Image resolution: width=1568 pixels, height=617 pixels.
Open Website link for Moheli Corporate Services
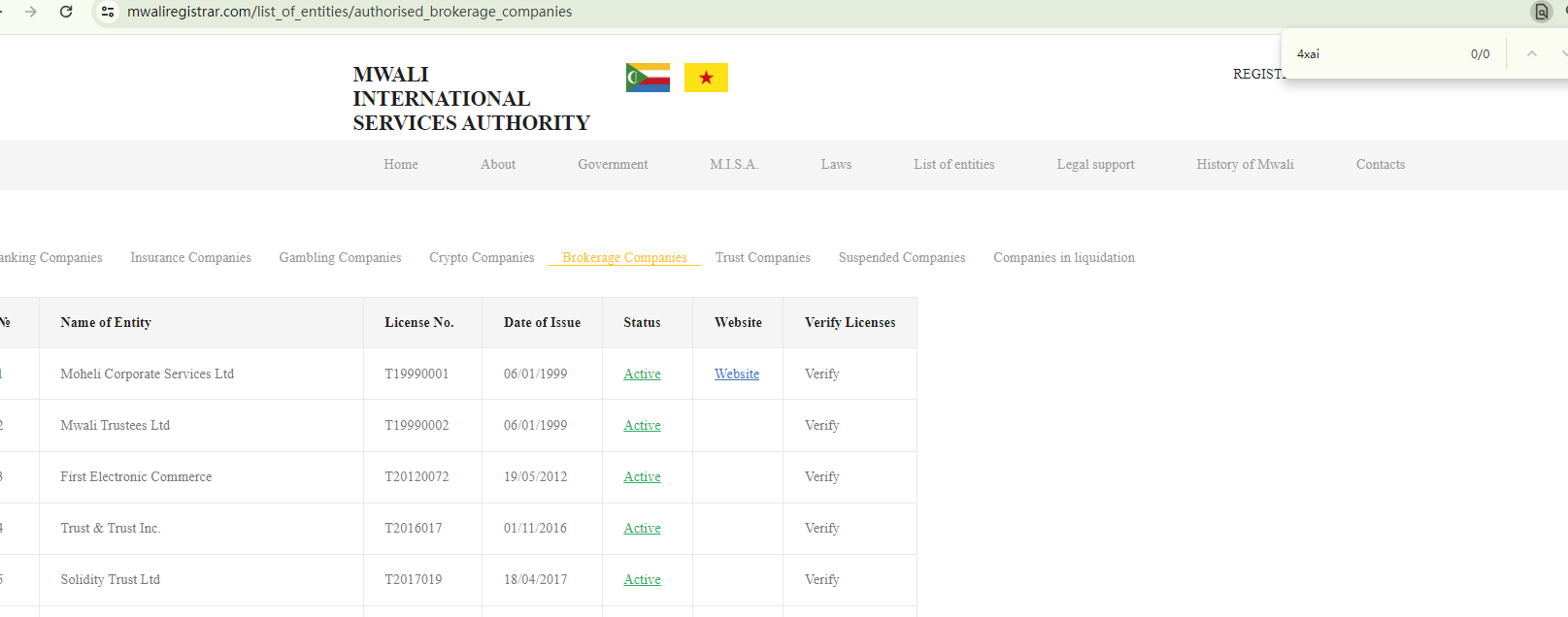click(x=737, y=374)
